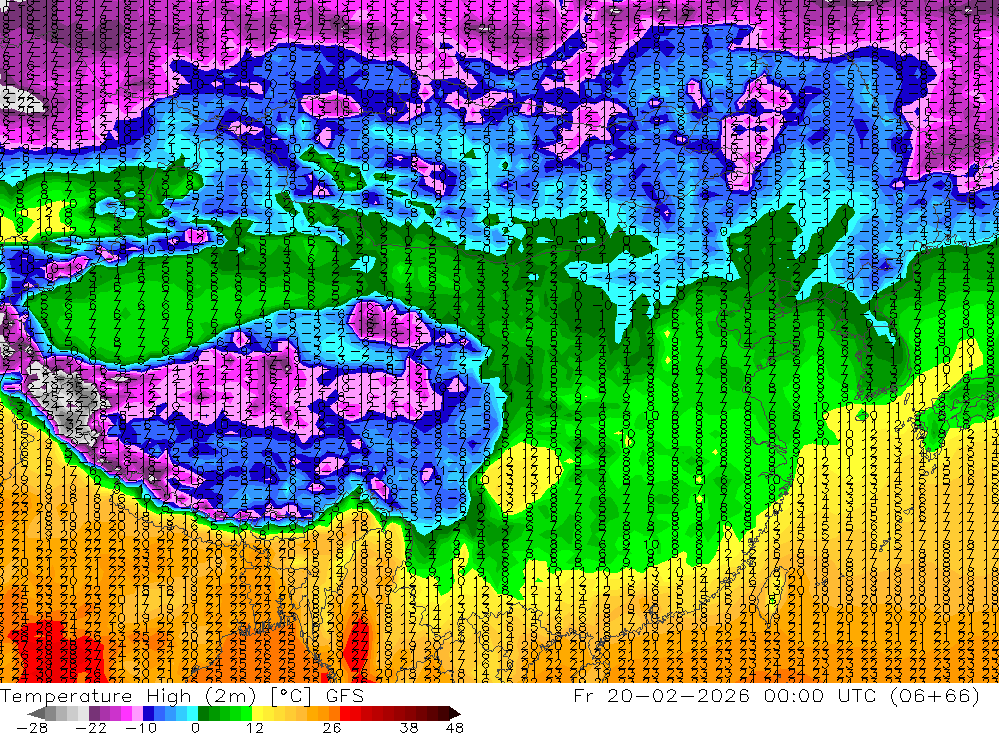Click the '-28' legend label
The image size is (1000, 733).
pyautogui.click(x=31, y=727)
